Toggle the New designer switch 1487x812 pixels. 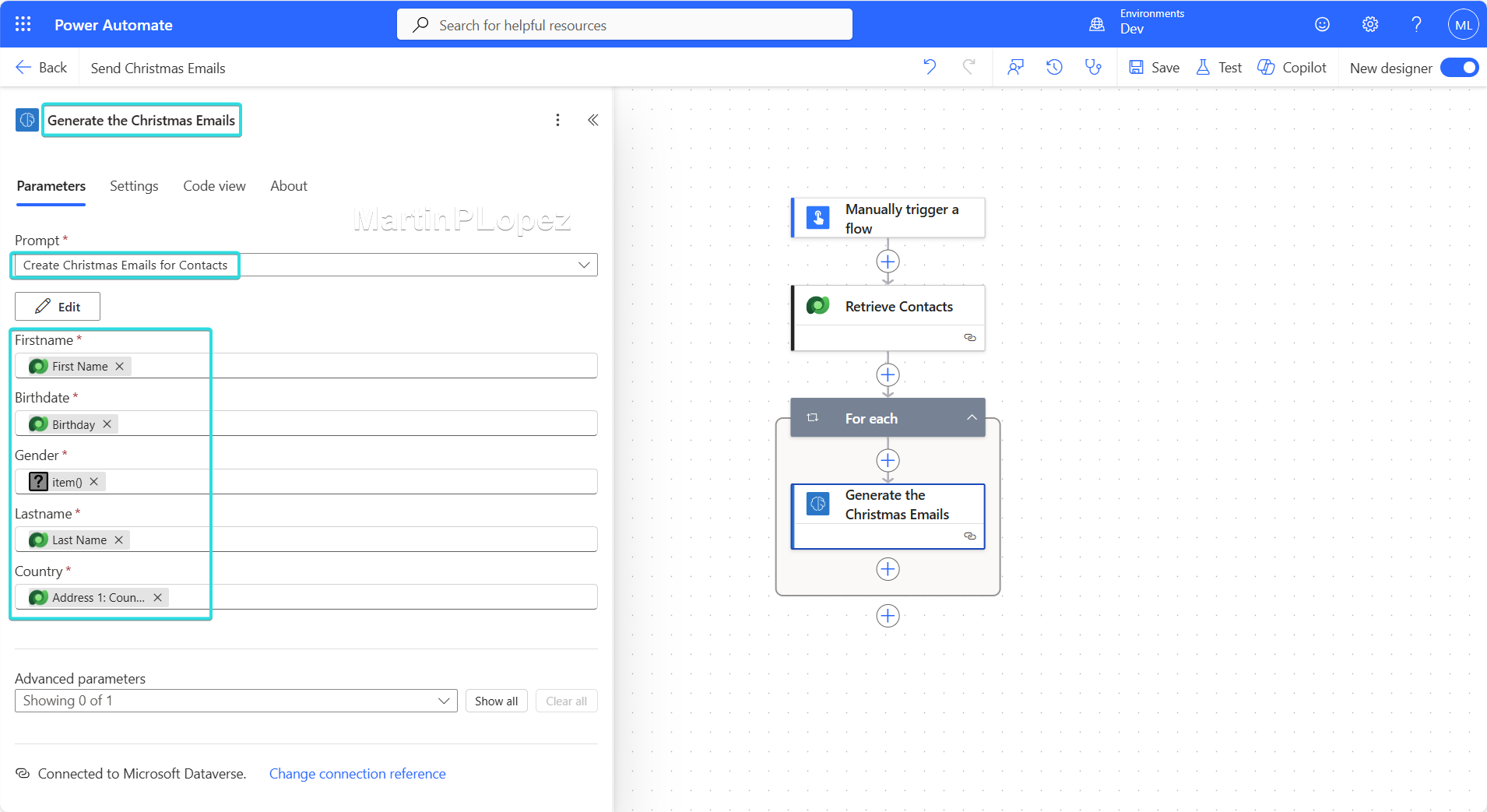click(x=1458, y=68)
